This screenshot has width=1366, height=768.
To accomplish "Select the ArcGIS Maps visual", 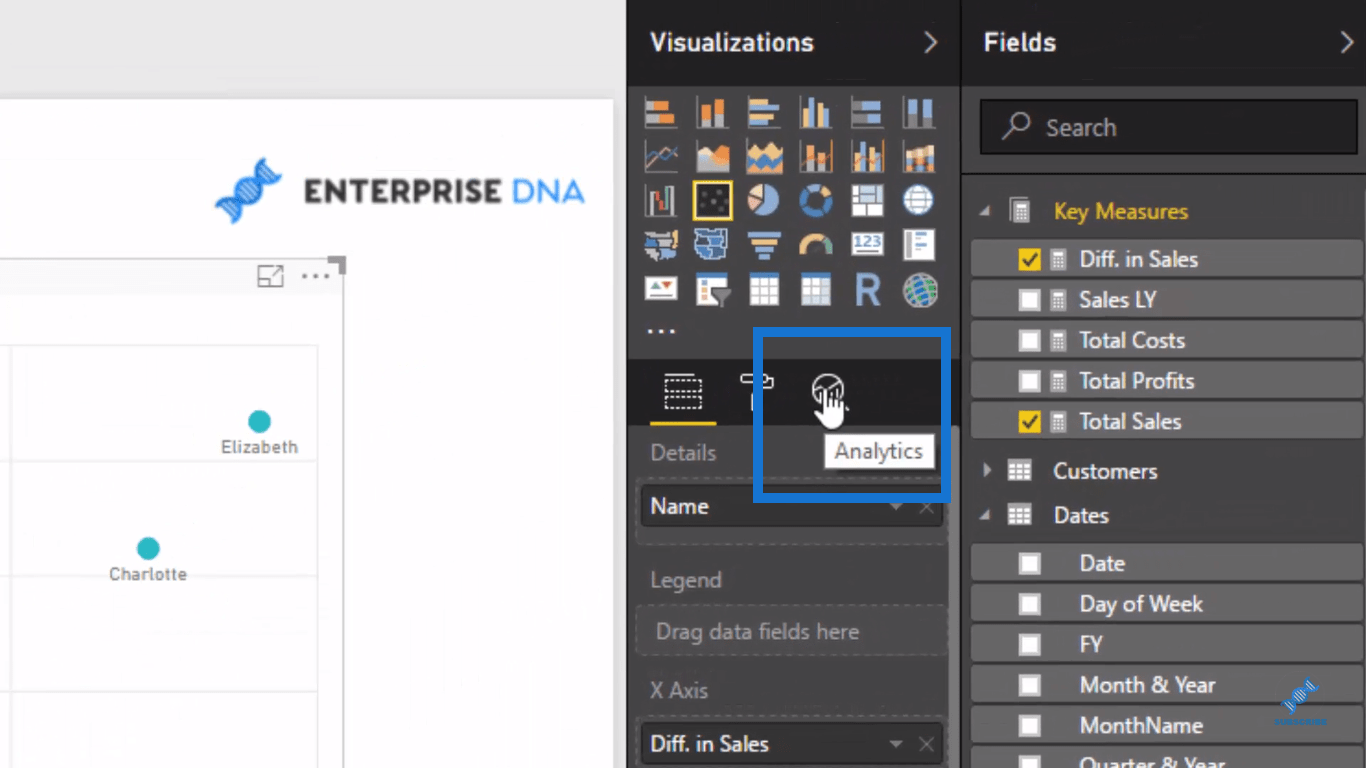I will pyautogui.click(x=919, y=290).
